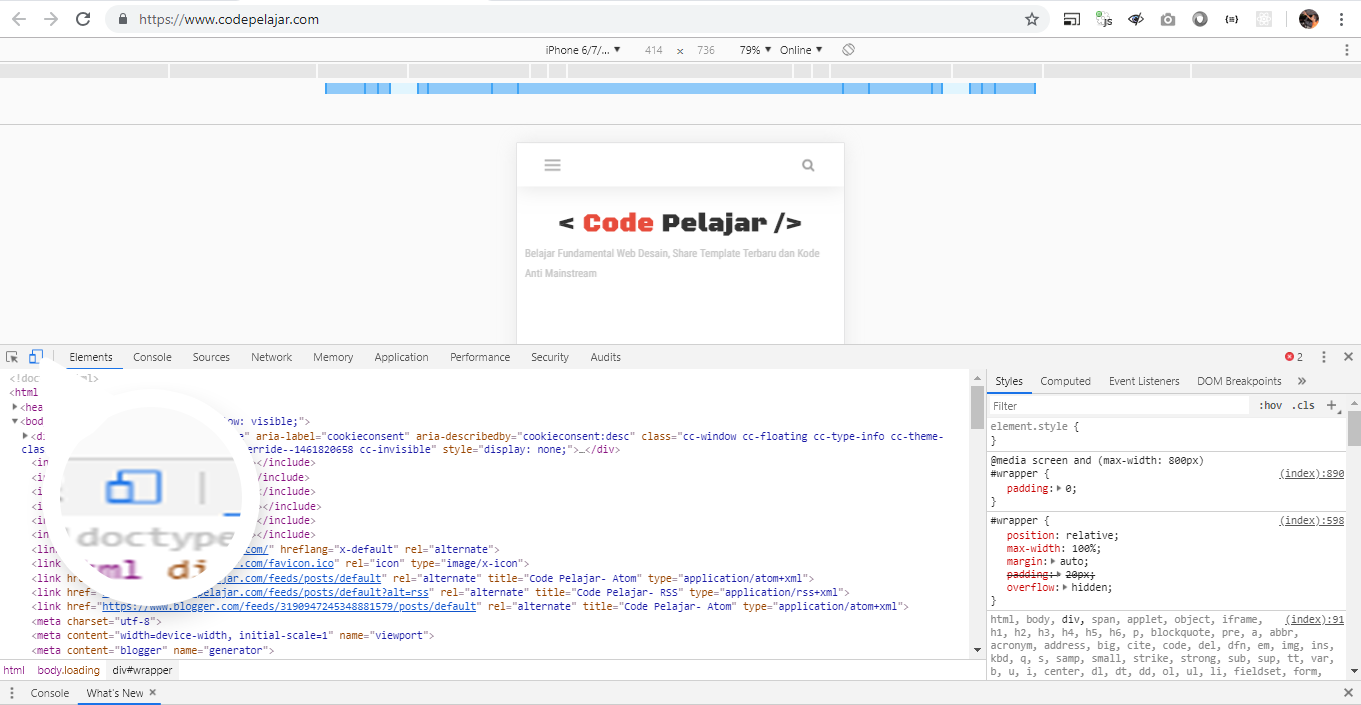Close the bottom drawer panel
This screenshot has width=1361, height=705.
pyautogui.click(x=1348, y=693)
